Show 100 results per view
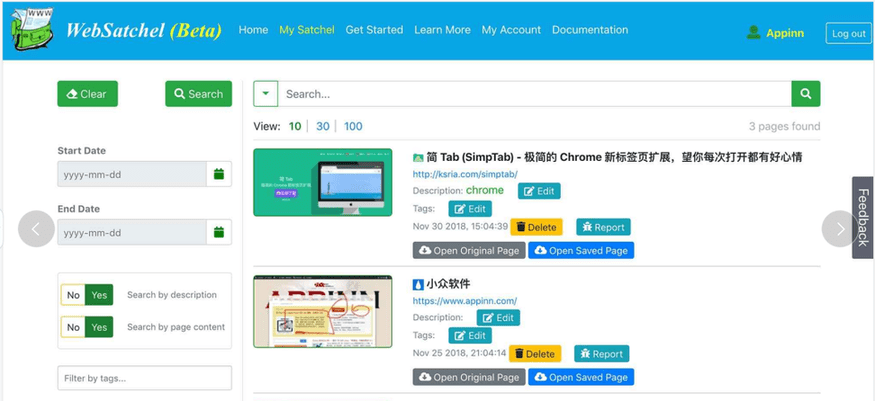875x401 pixels. (x=353, y=126)
